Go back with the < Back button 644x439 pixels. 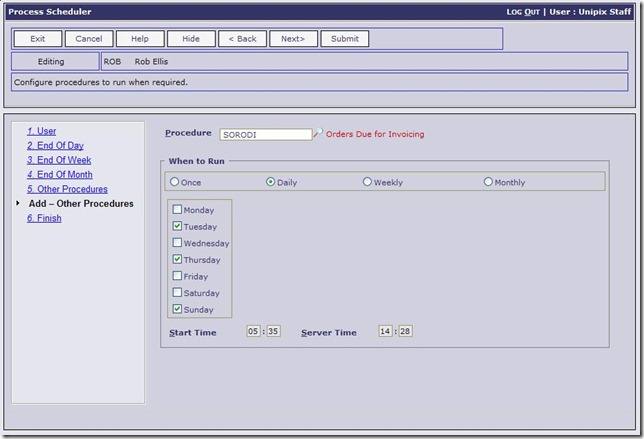click(241, 39)
